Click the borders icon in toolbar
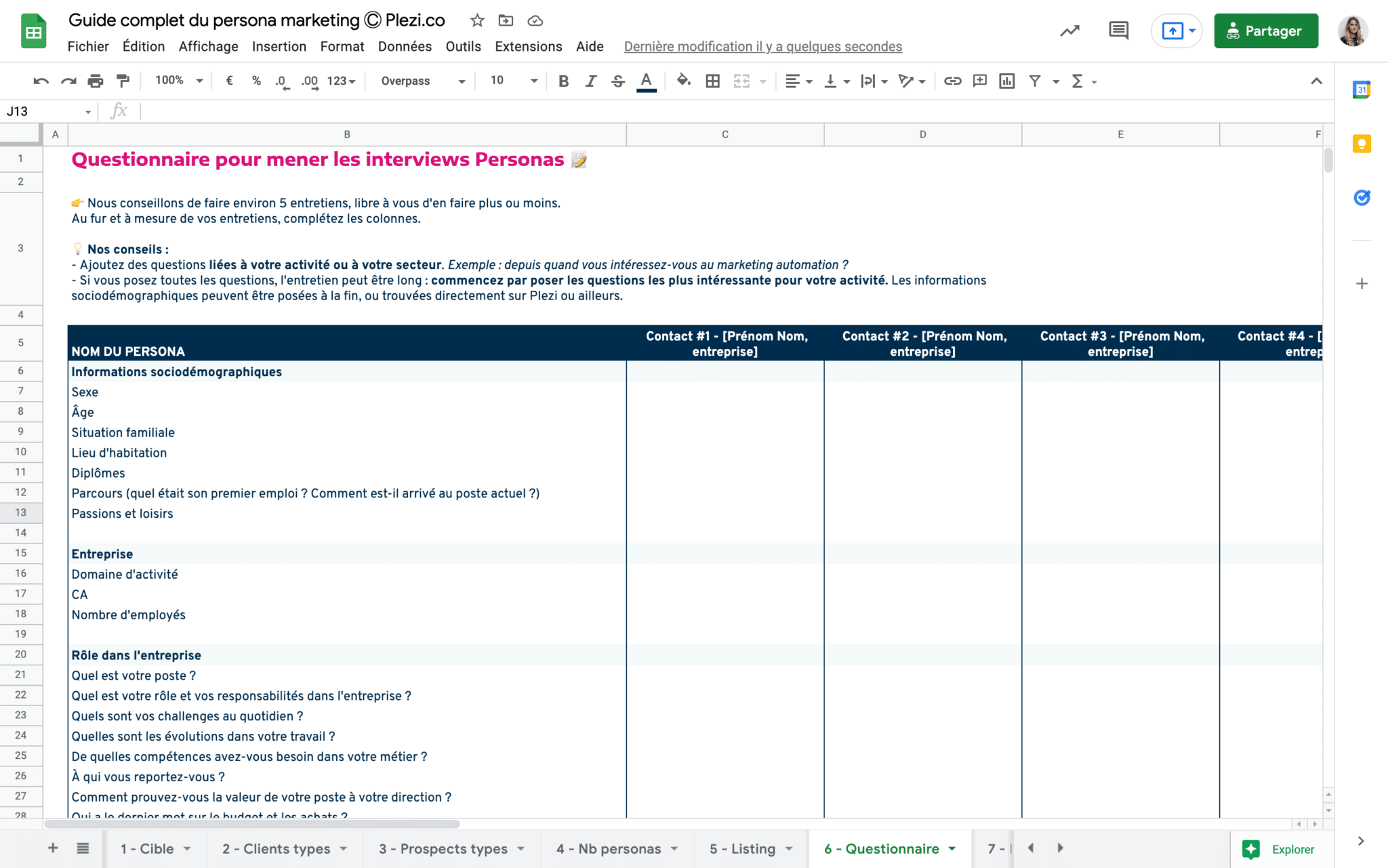 [x=714, y=81]
